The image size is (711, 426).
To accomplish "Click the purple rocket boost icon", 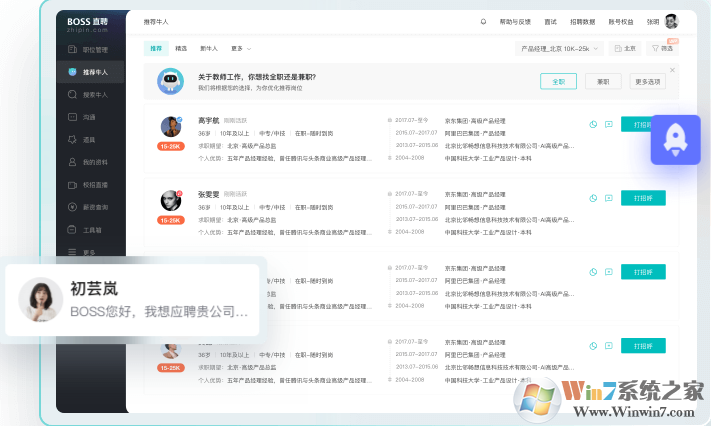I will [x=675, y=139].
